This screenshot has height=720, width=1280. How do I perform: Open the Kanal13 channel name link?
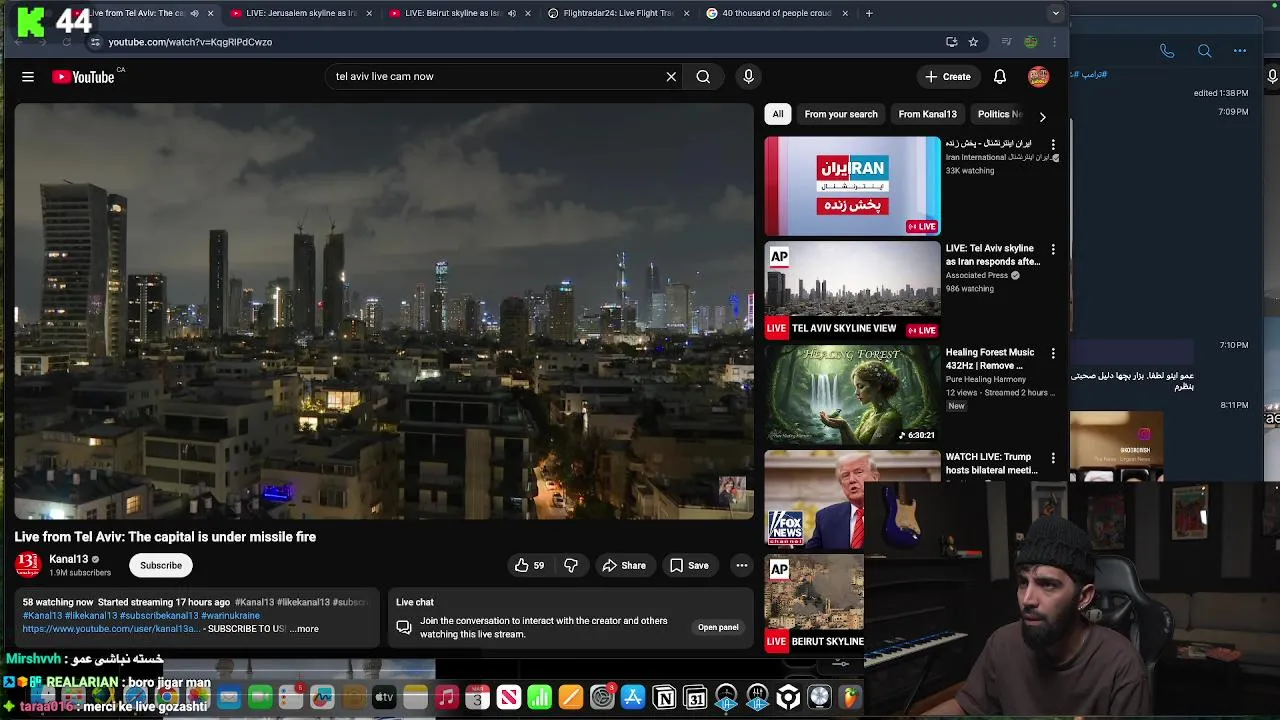click(x=69, y=559)
